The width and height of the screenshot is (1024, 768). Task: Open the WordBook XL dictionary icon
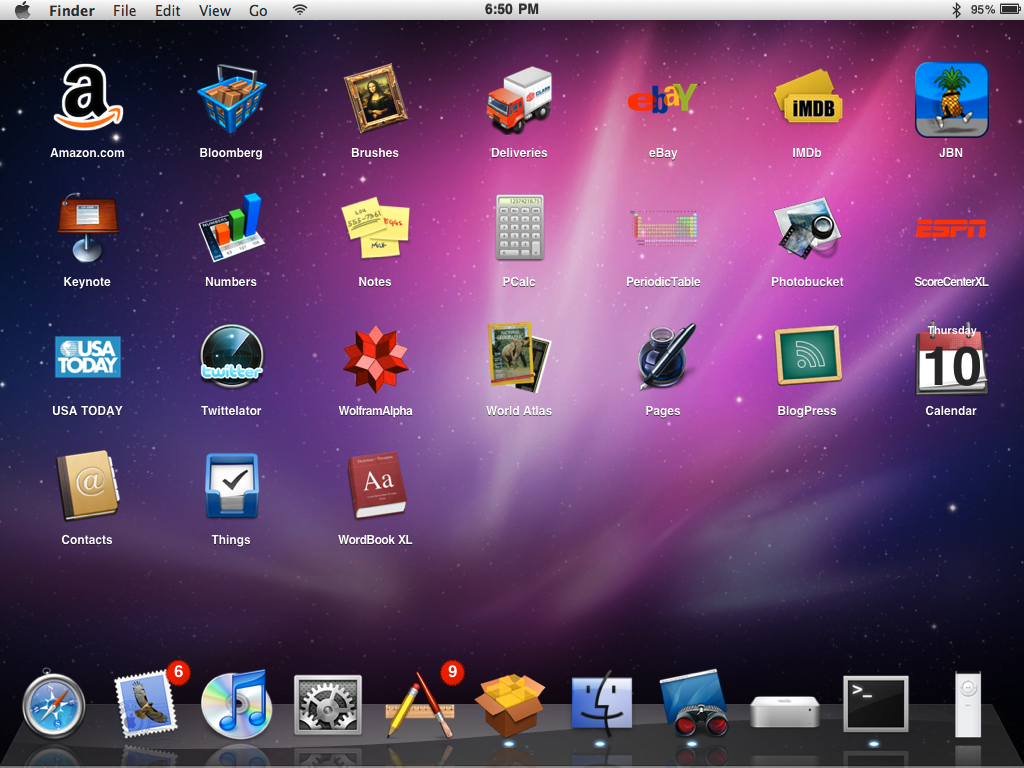click(377, 485)
